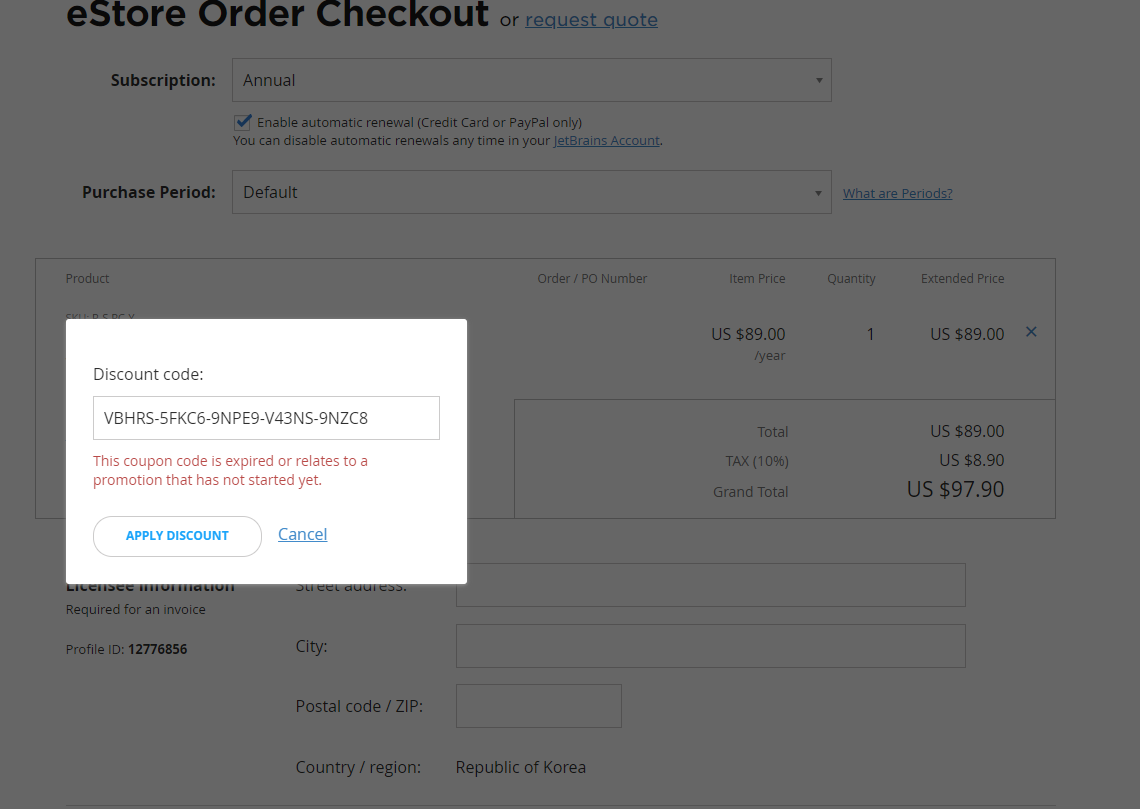This screenshot has height=809, width=1140.
Task: Click the expired coupon error message
Action: (230, 470)
